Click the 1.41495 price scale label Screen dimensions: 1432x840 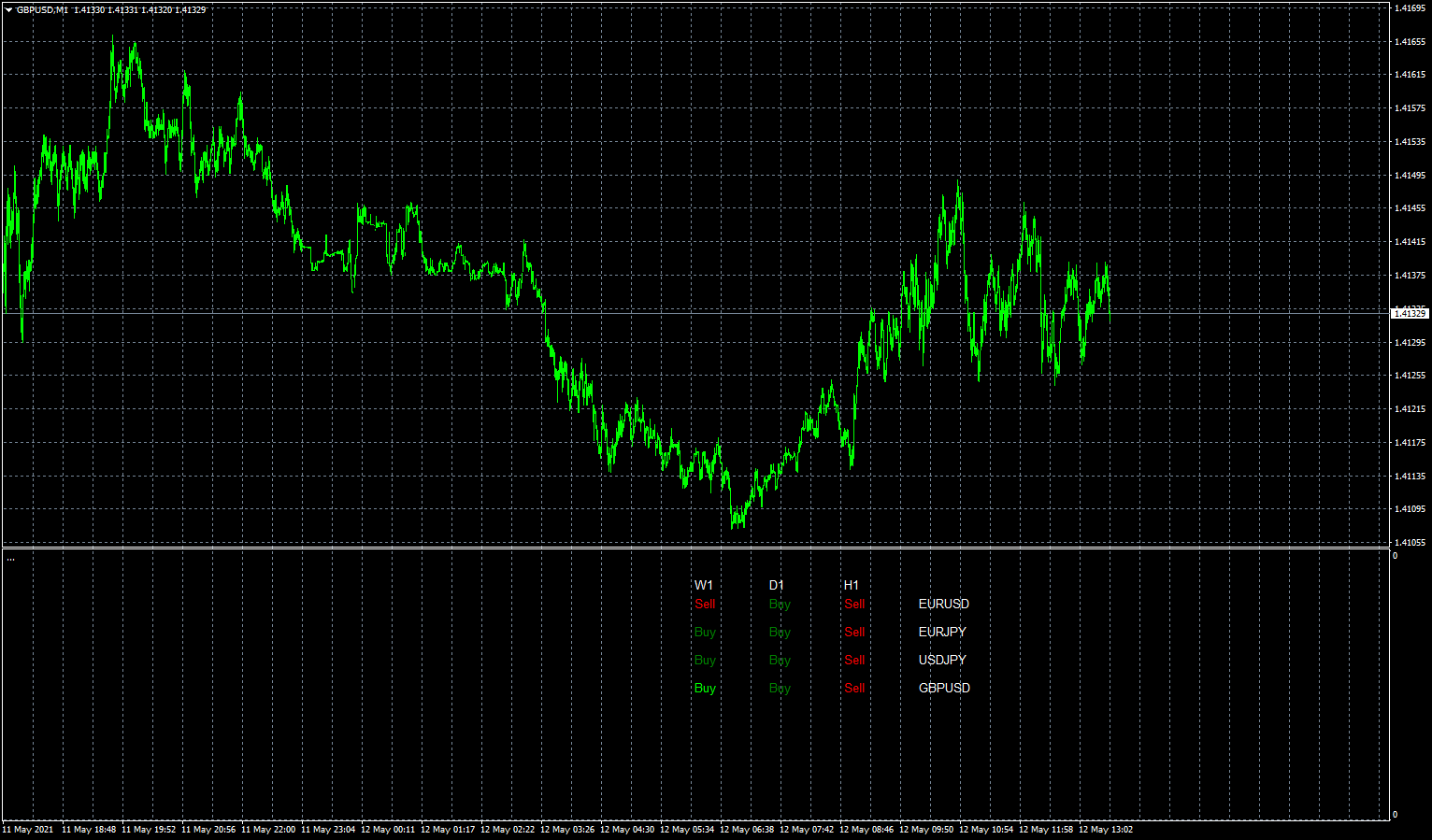[x=1410, y=175]
